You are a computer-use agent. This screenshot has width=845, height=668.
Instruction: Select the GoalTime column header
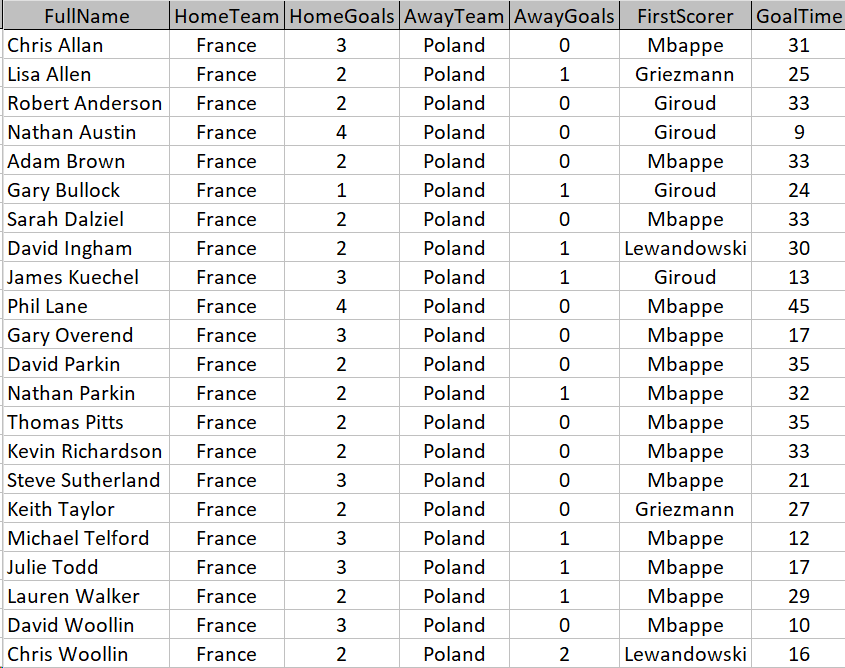799,16
